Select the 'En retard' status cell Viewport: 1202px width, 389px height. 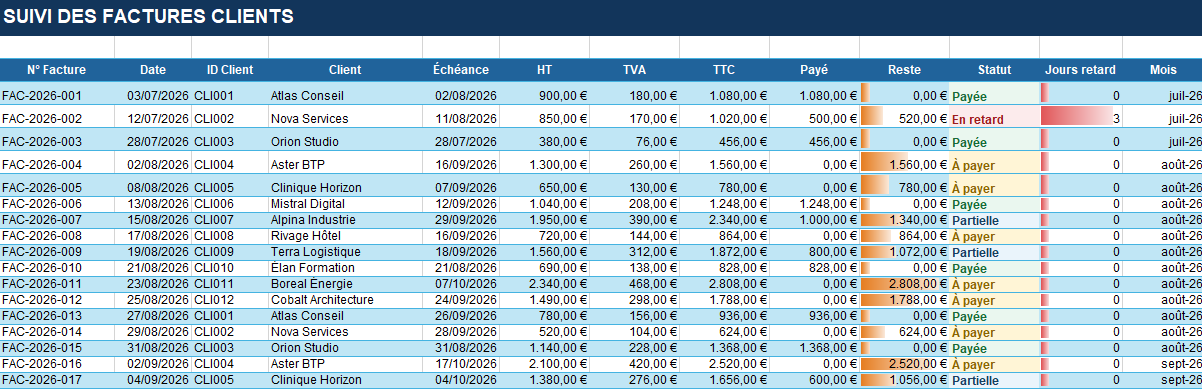pos(994,116)
